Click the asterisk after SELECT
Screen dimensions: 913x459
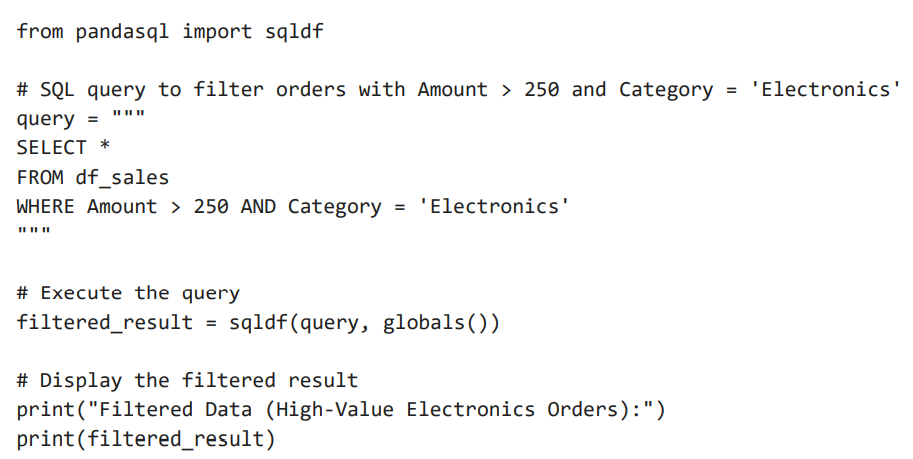(104, 148)
